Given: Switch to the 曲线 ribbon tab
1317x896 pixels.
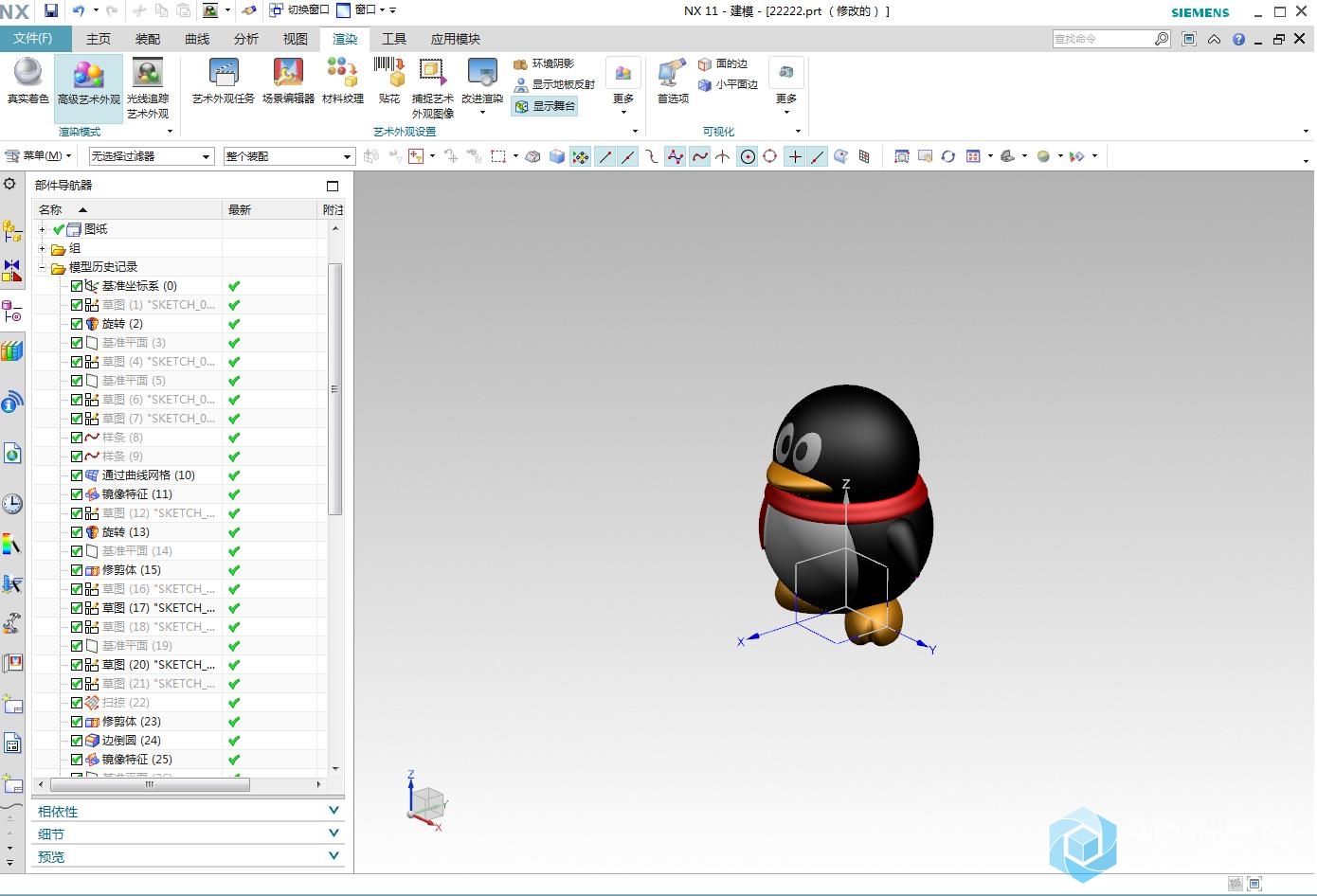Looking at the screenshot, I should click(x=197, y=39).
